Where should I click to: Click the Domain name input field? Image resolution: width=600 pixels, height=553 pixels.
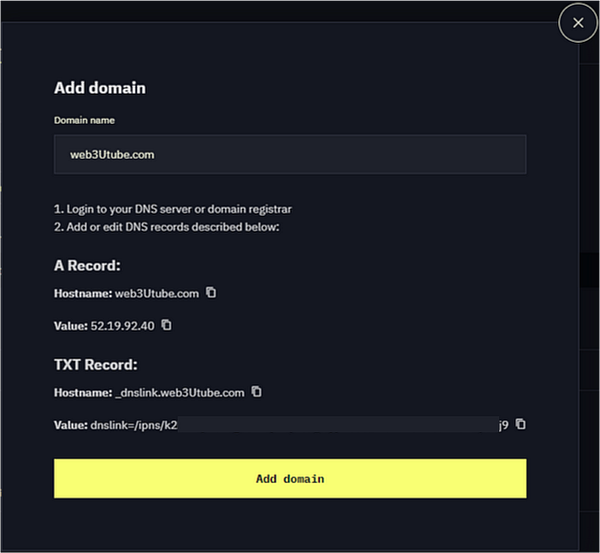(290, 154)
